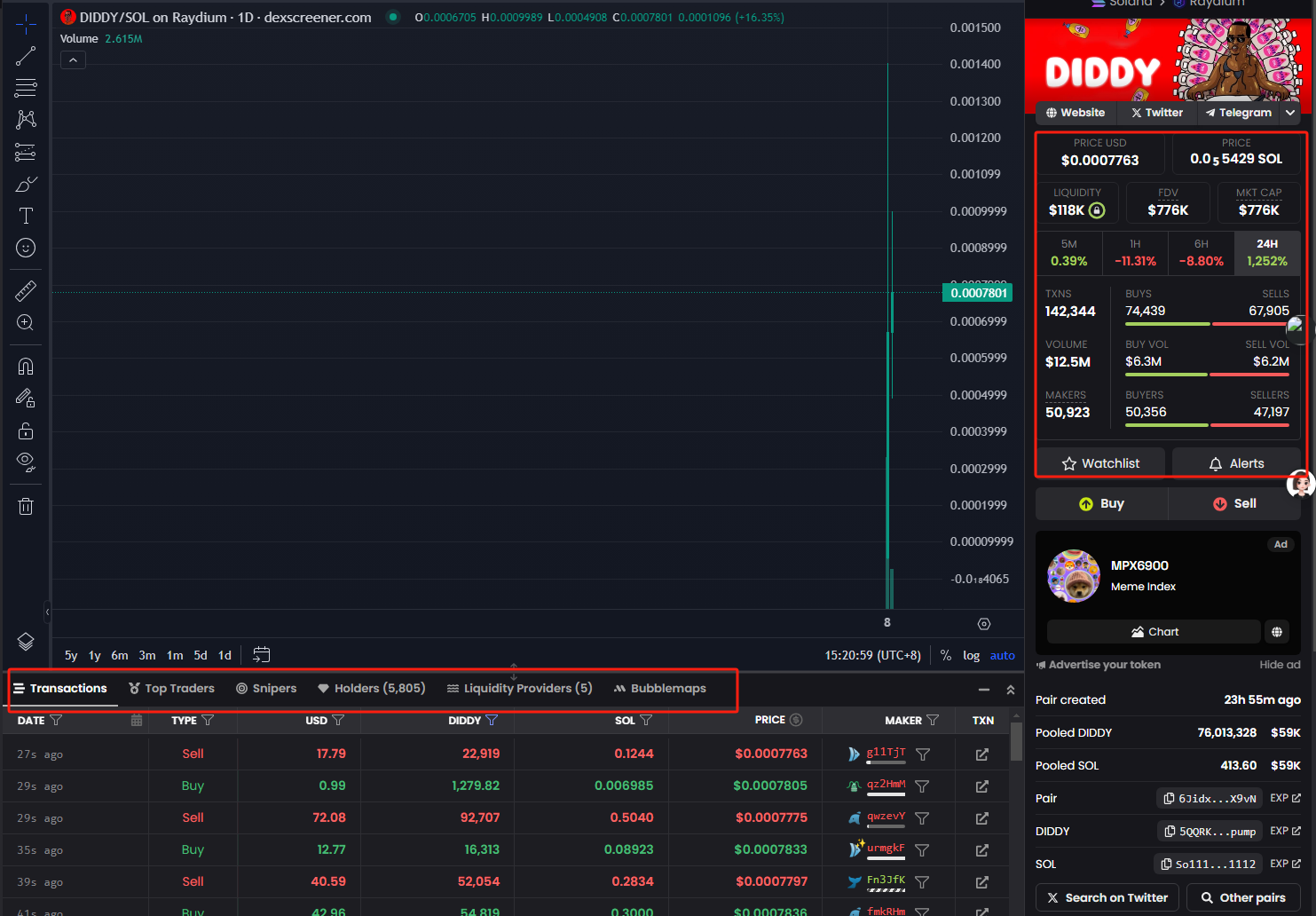
Task: Toggle date display calendar icon
Action: (137, 720)
